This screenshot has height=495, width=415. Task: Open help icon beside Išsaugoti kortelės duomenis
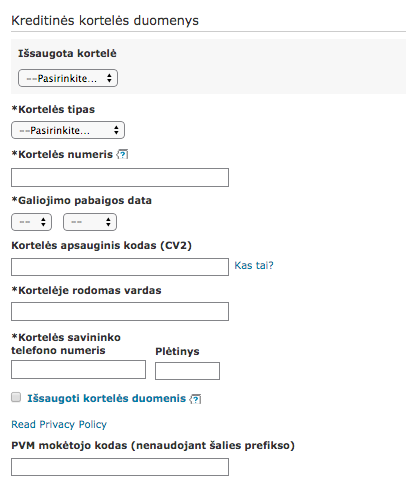coord(196,399)
